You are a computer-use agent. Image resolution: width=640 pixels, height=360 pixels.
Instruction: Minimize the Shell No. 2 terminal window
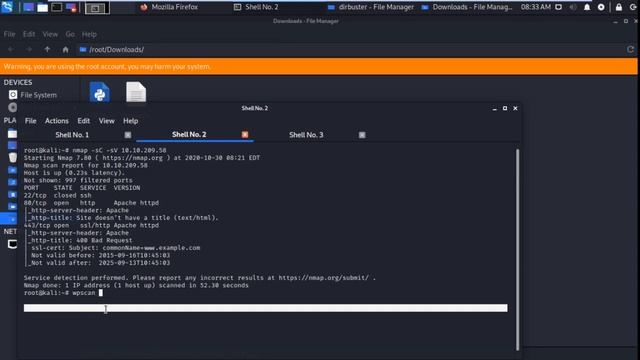point(494,108)
